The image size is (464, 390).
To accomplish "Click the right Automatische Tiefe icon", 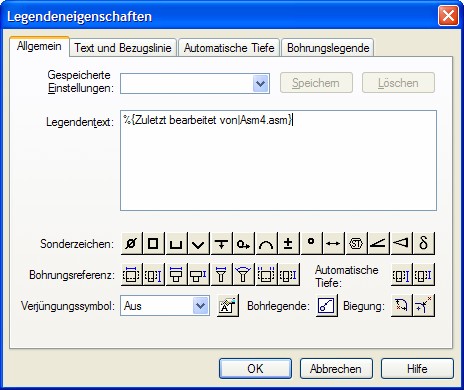I will (424, 275).
